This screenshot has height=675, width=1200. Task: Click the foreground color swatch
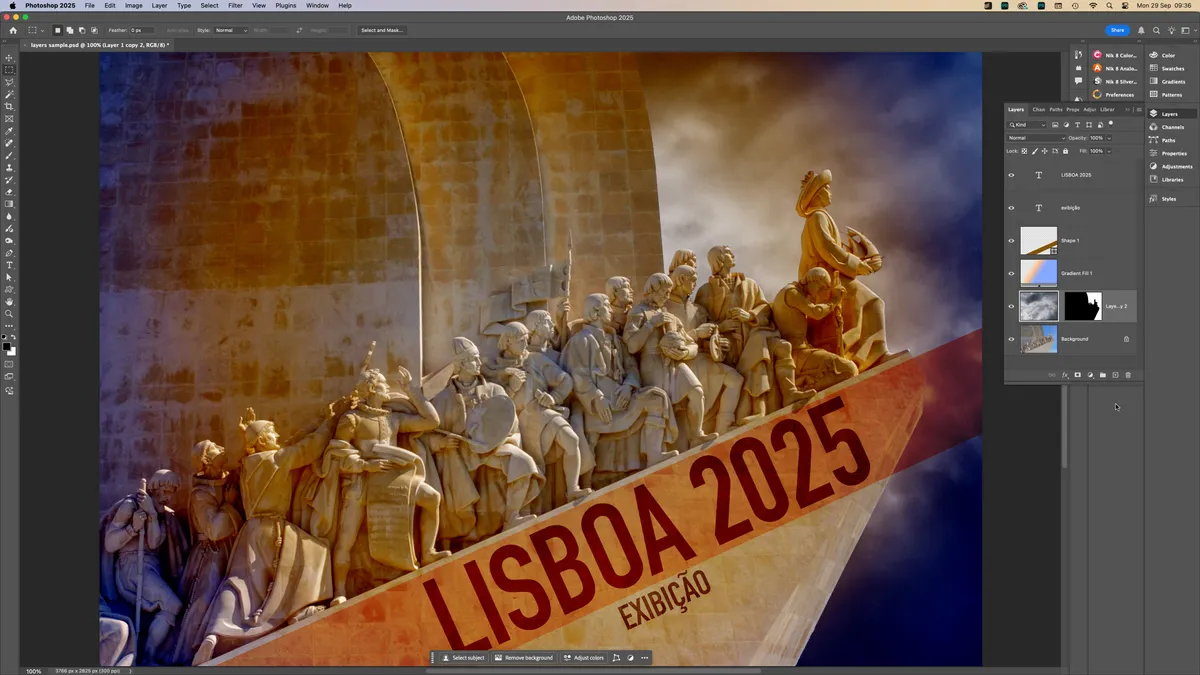point(7,346)
